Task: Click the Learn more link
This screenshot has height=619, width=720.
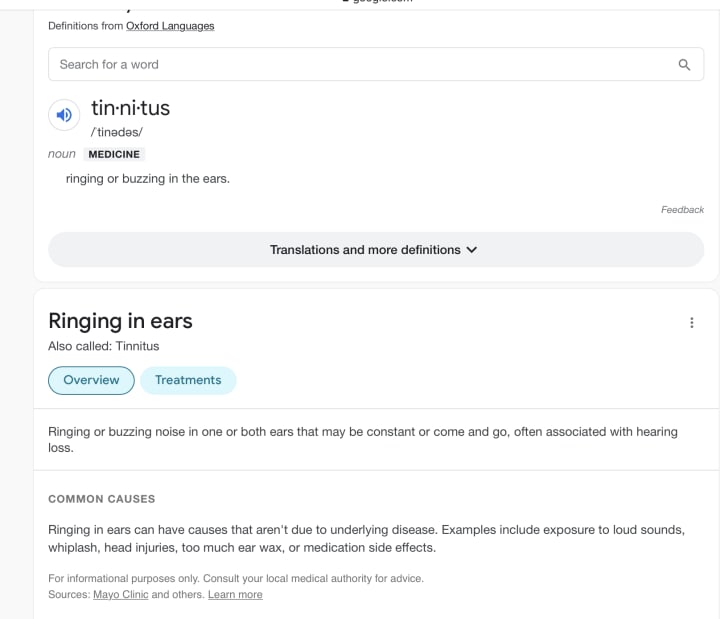Action: click(x=235, y=595)
